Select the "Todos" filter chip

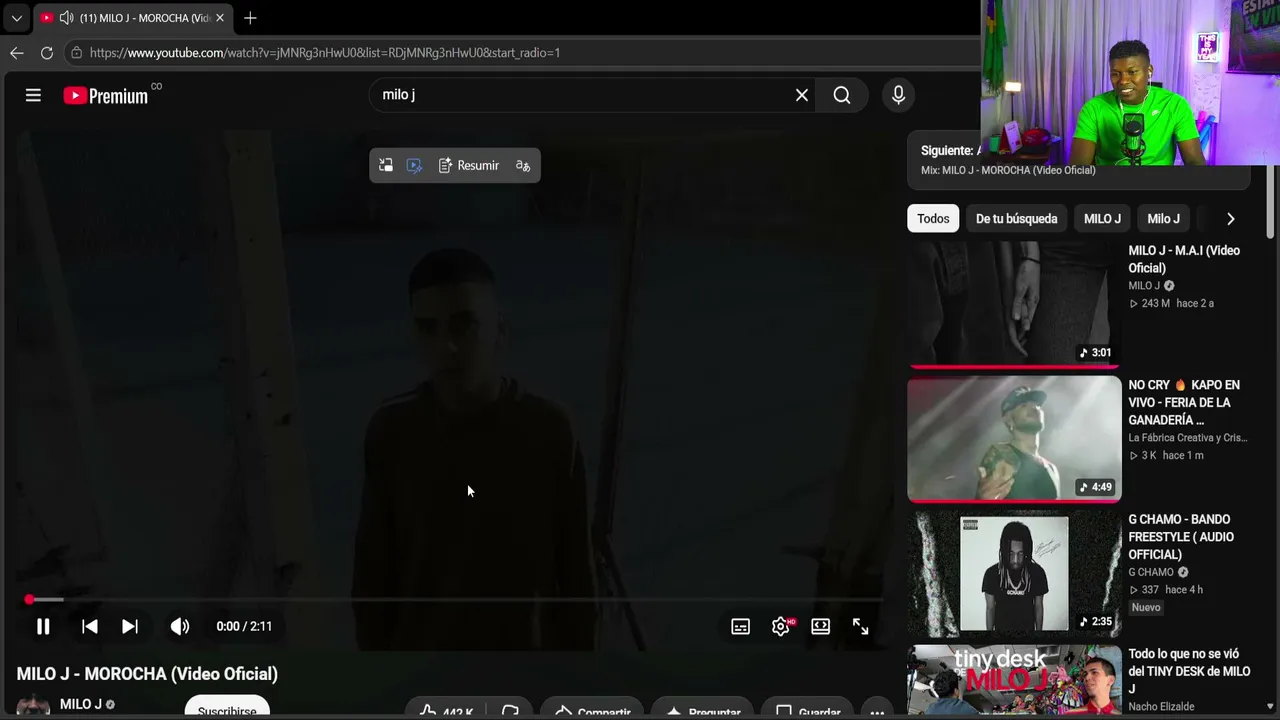pos(933,219)
